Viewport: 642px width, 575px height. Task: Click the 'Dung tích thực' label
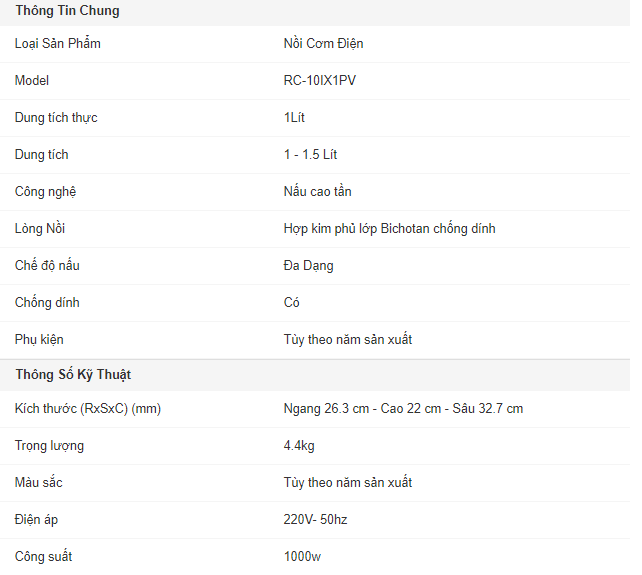click(x=56, y=118)
